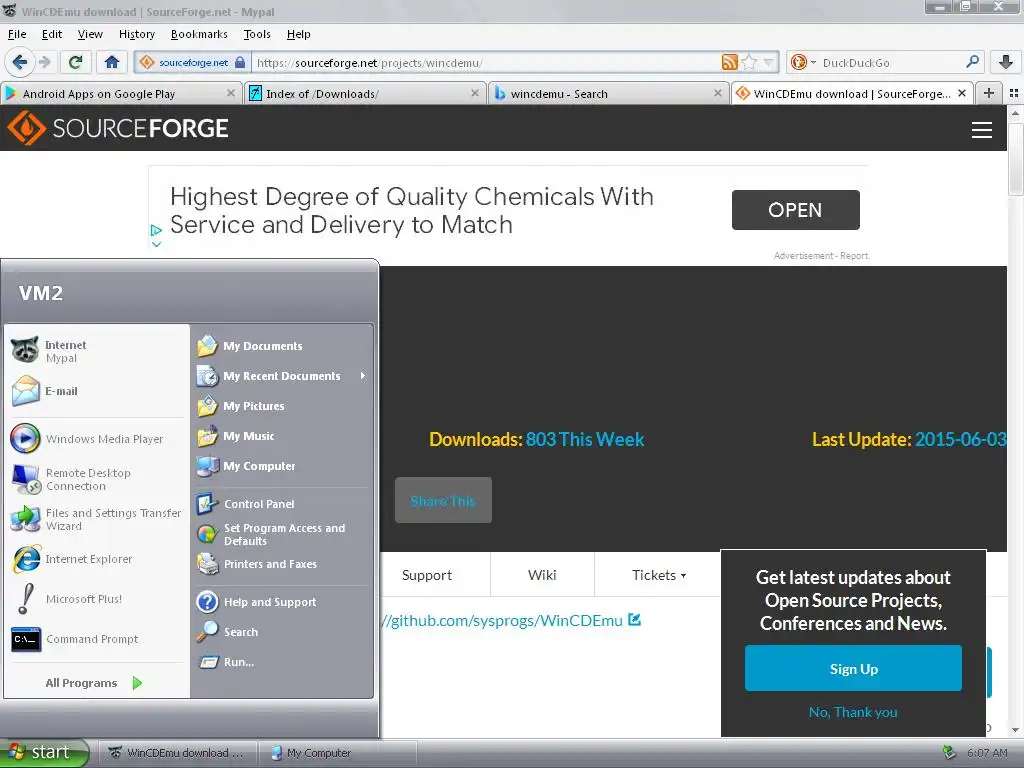Image resolution: width=1024 pixels, height=768 pixels.
Task: Click the system tray network icon
Action: pos(950,753)
